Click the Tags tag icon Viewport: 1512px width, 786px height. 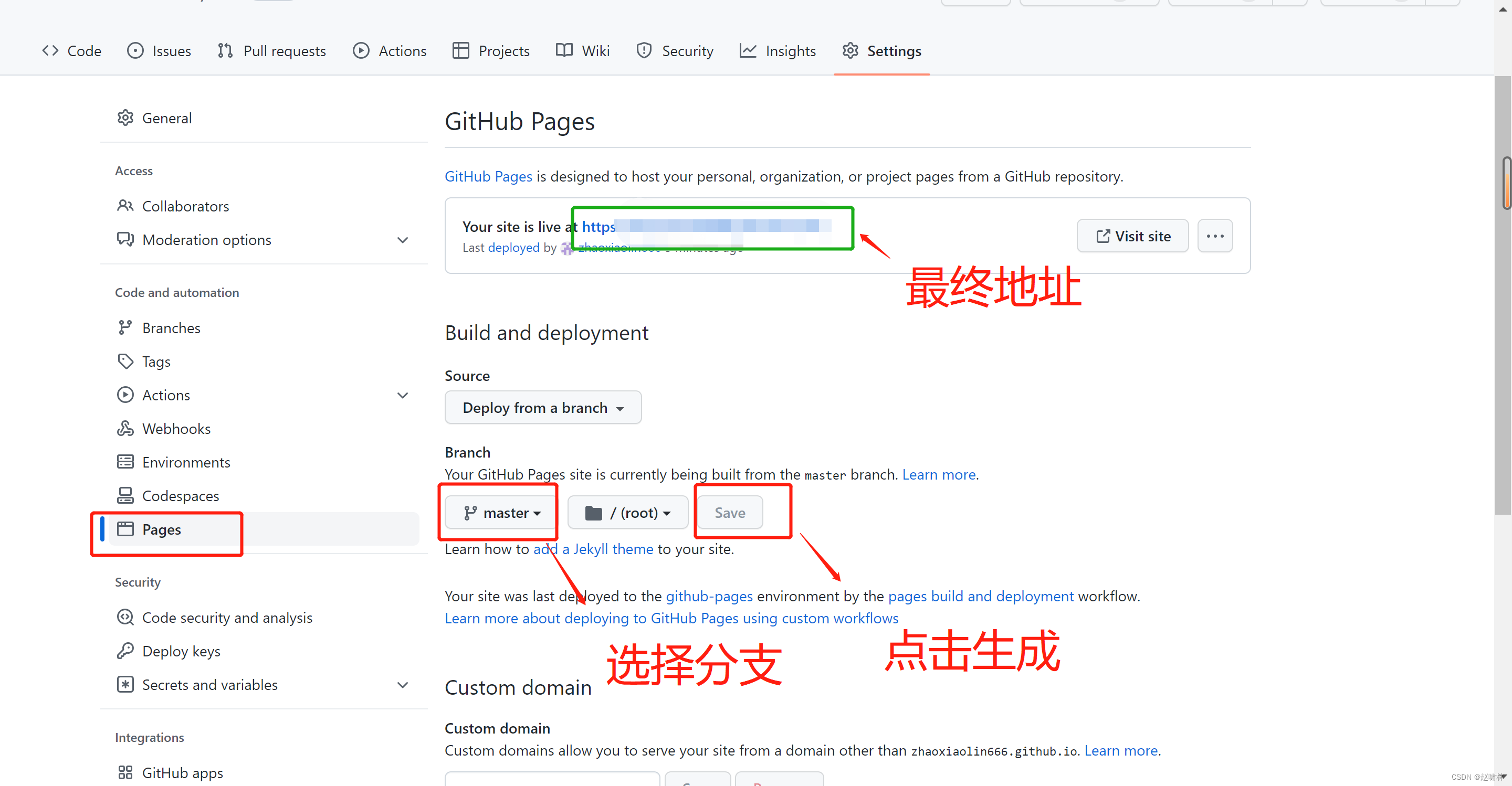tap(125, 362)
